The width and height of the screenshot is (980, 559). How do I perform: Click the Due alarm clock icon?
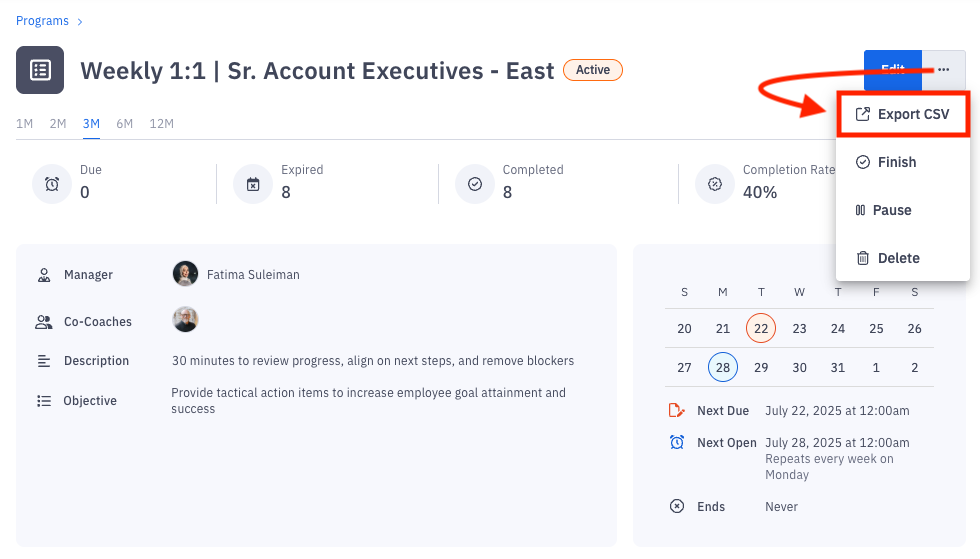[x=52, y=184]
